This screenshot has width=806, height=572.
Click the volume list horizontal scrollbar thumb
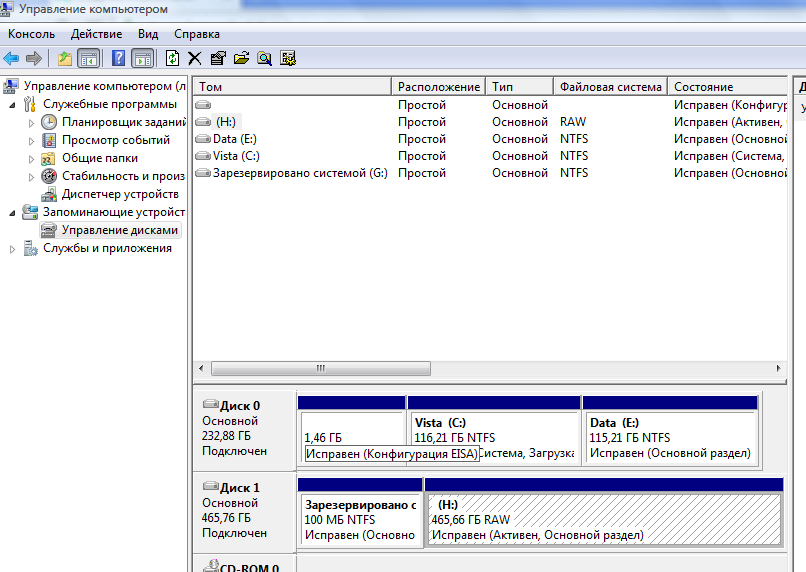pyautogui.click(x=320, y=368)
